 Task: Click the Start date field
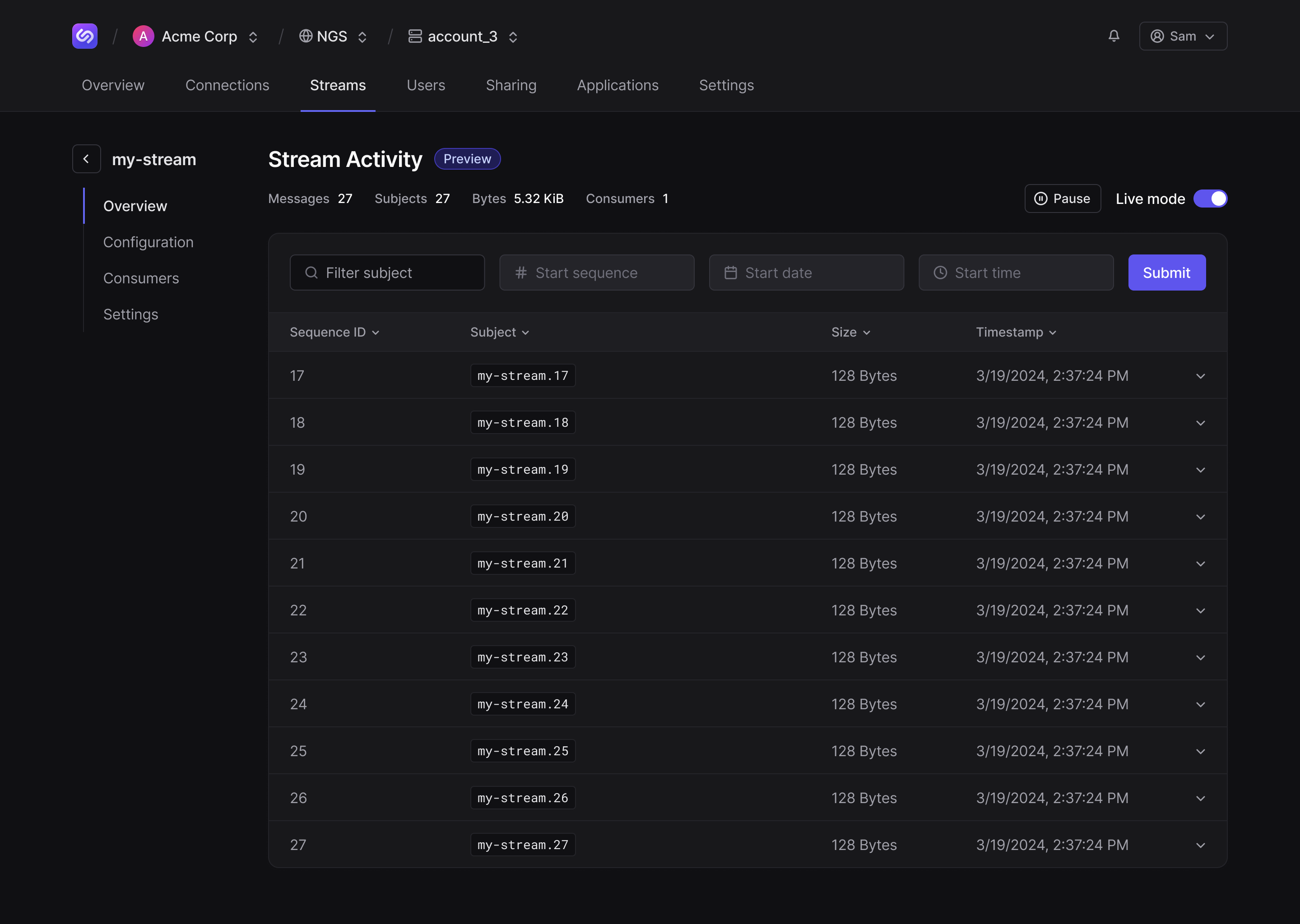click(x=807, y=273)
